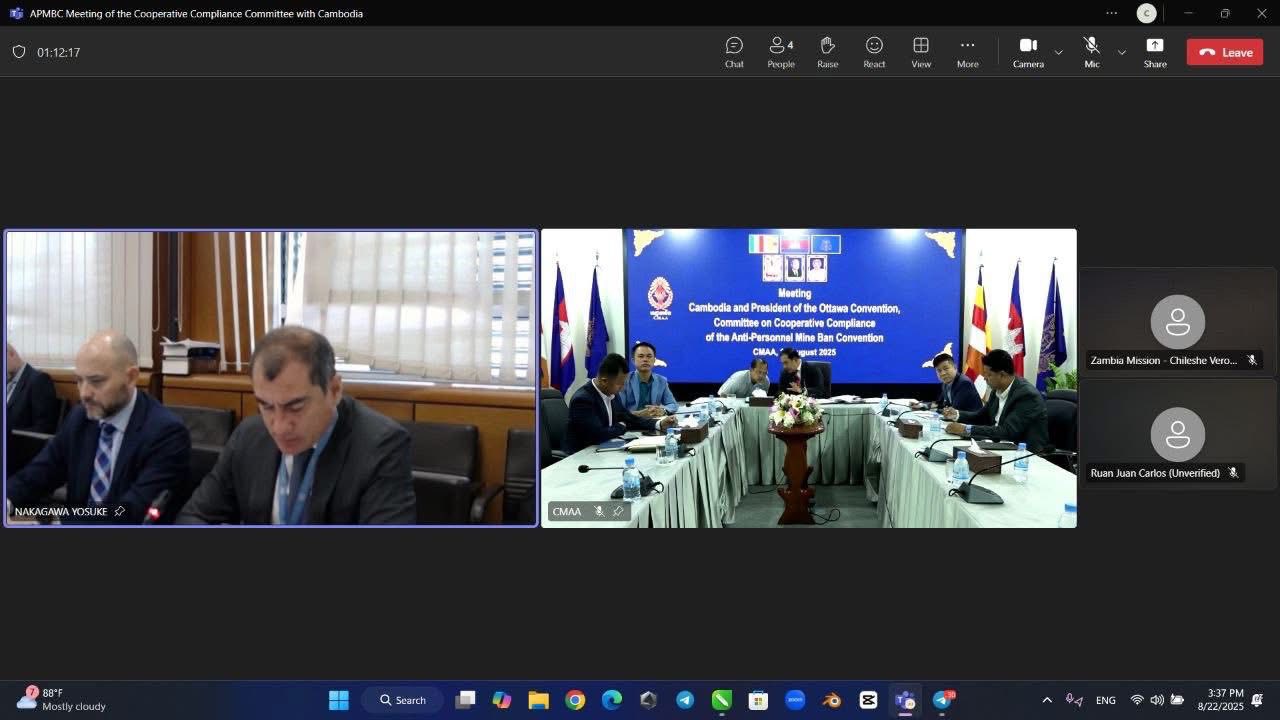This screenshot has width=1280, height=720.
Task: Select the CMAA video tile
Action: coord(808,378)
